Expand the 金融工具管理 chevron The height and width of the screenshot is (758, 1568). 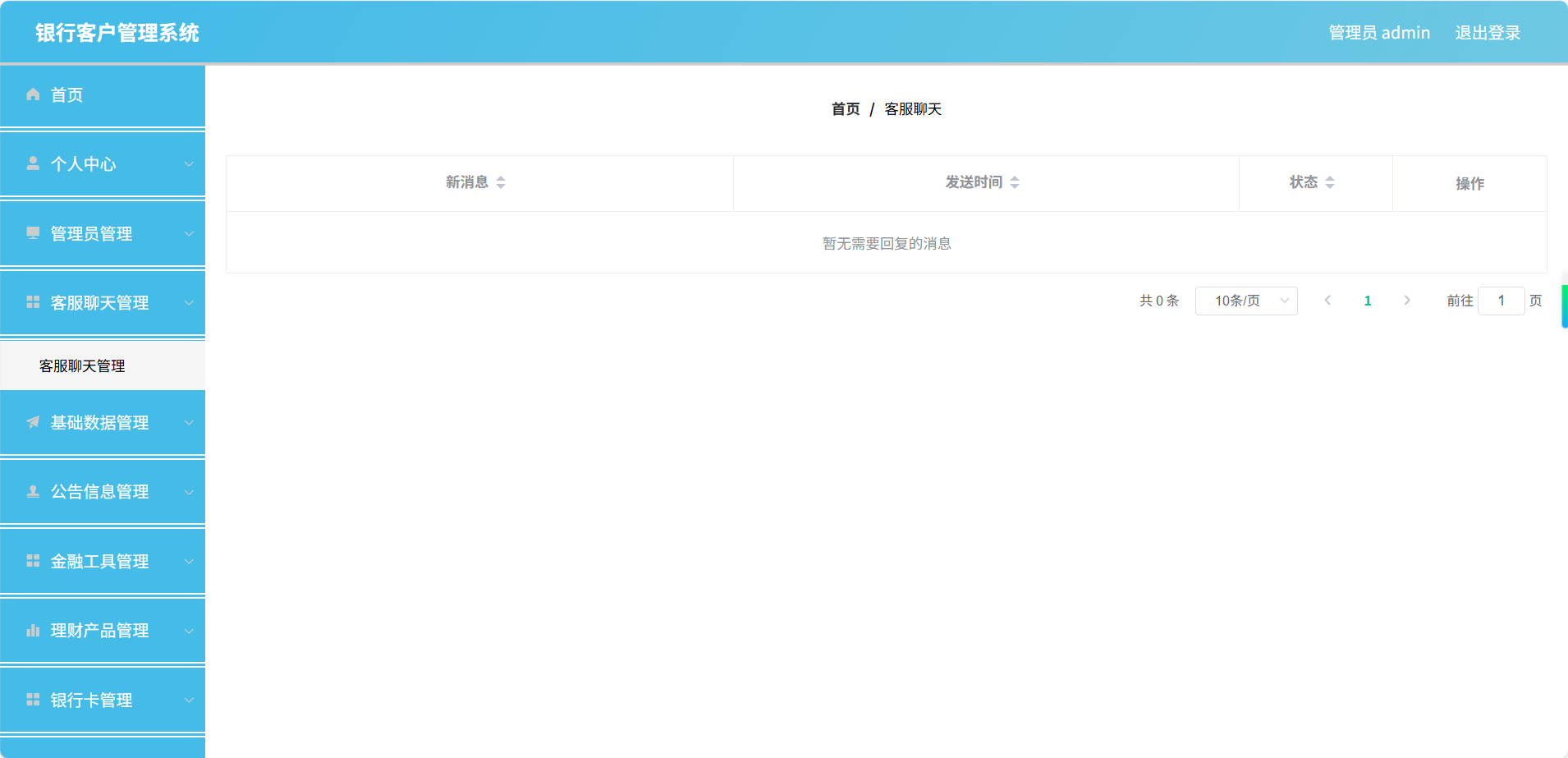(x=189, y=561)
